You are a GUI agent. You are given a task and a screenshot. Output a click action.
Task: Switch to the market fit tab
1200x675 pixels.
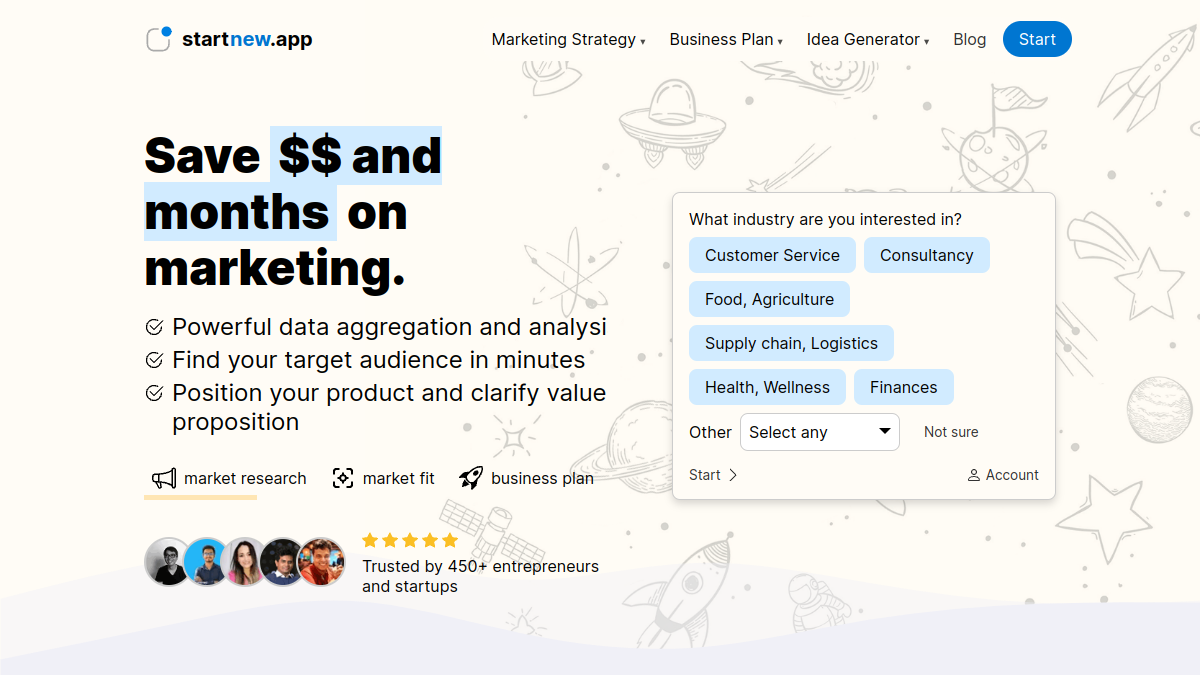(x=383, y=478)
